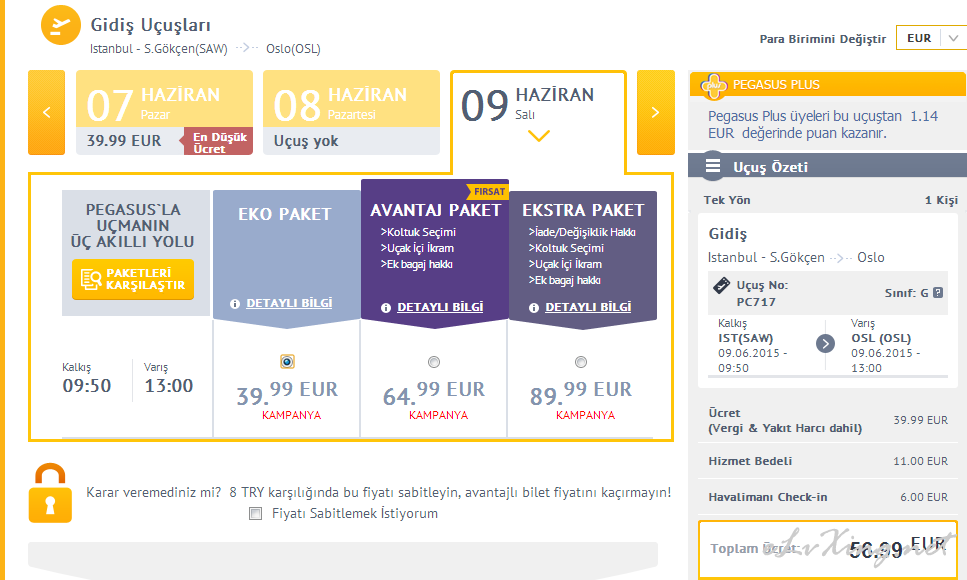Click the Uçuş Özeti header bar
This screenshot has width=967, height=580.
point(828,167)
